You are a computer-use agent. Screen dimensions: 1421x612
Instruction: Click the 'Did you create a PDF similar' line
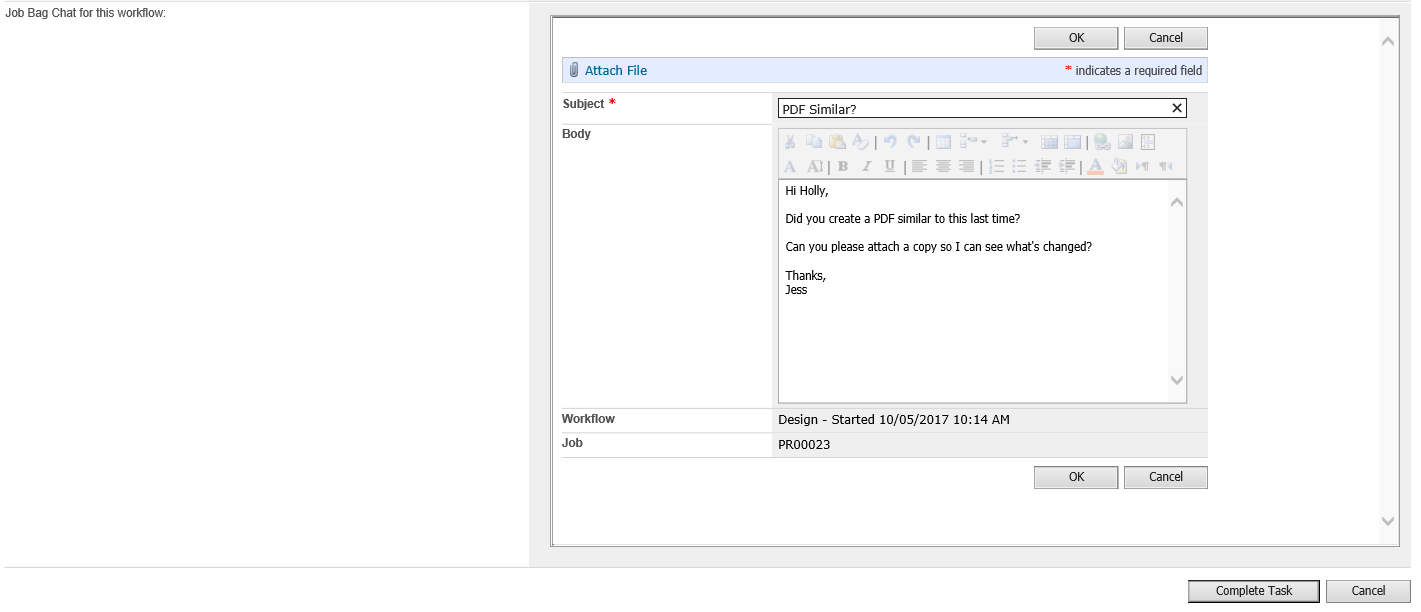903,219
